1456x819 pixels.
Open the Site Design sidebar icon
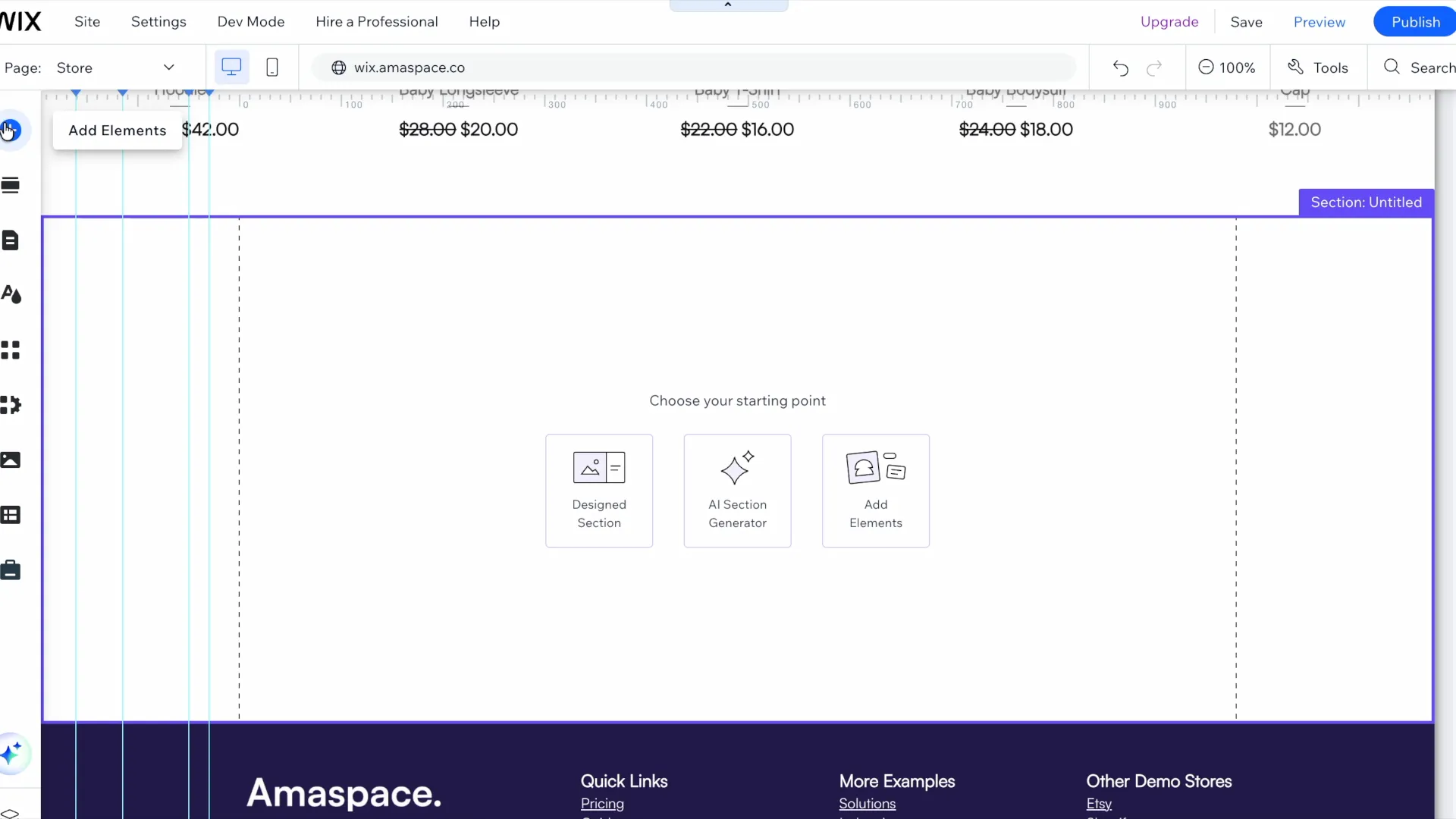[11, 295]
